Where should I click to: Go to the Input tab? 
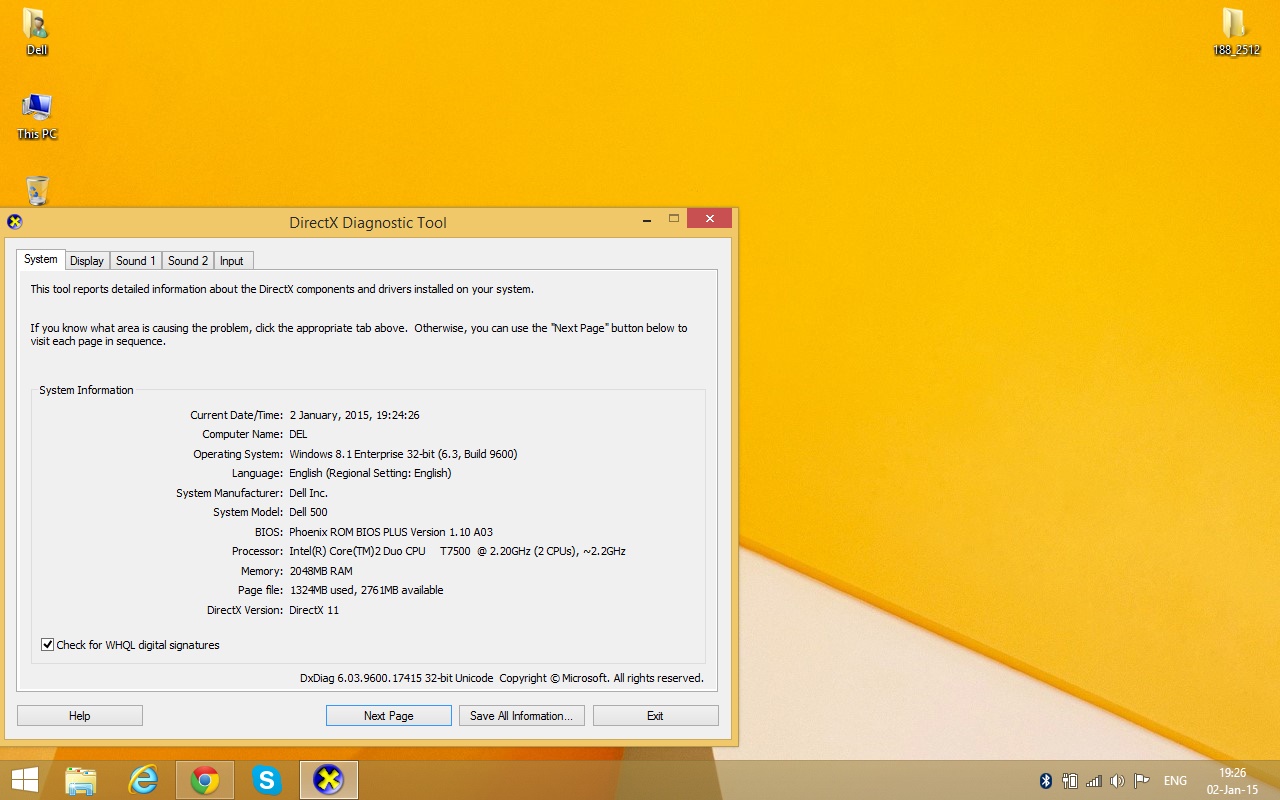232,261
